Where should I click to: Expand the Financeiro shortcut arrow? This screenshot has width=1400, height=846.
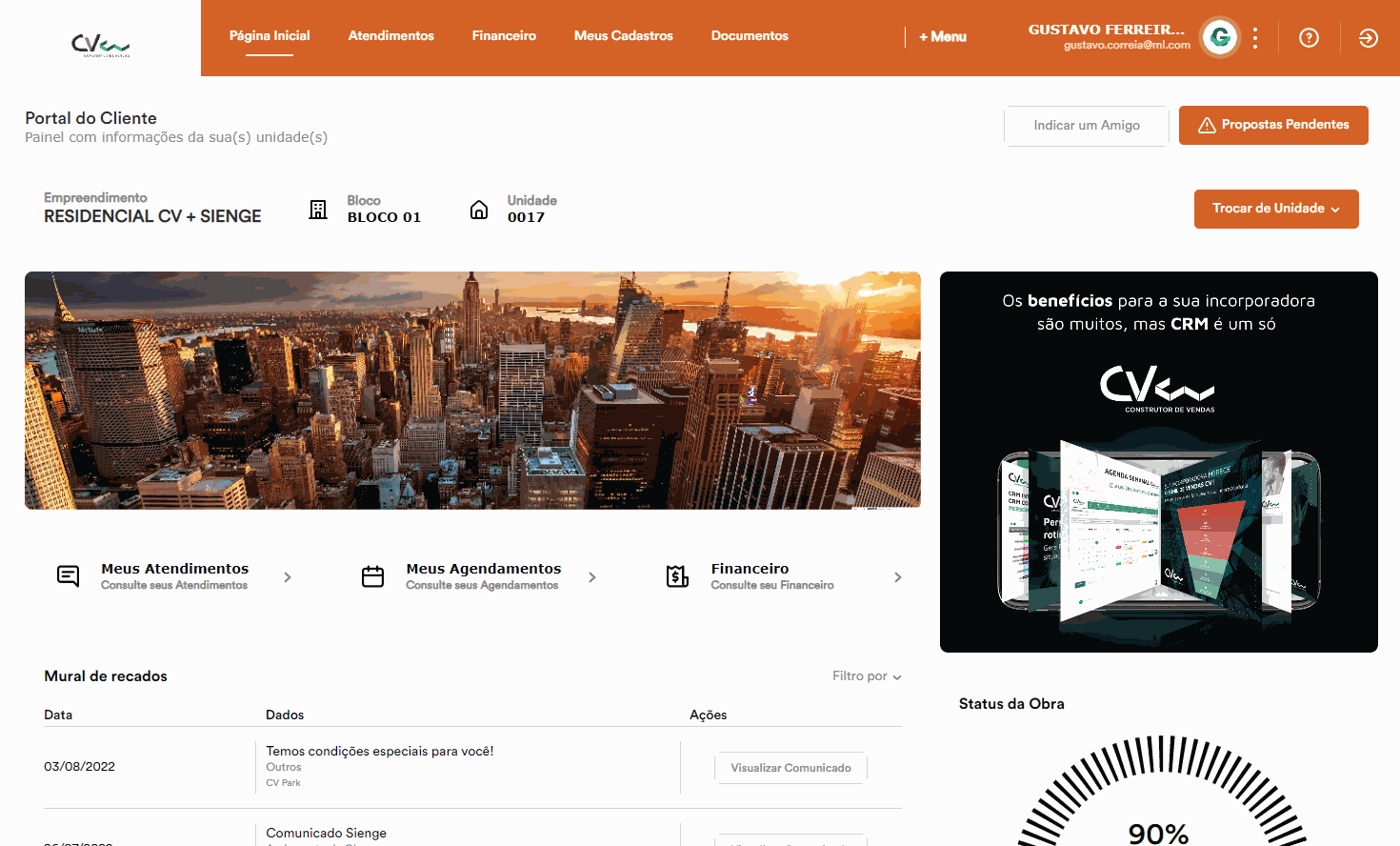898,577
